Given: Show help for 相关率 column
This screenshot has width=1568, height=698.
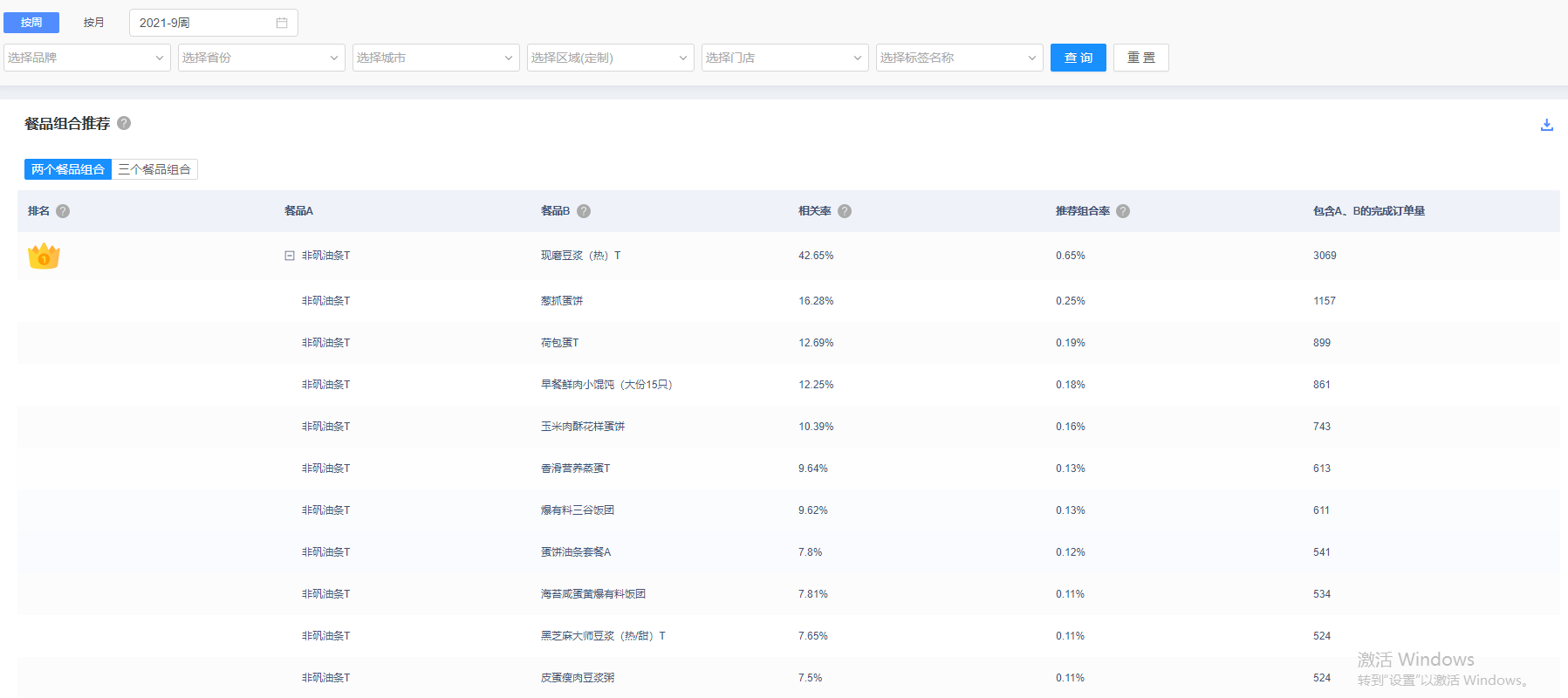Looking at the screenshot, I should coord(845,211).
